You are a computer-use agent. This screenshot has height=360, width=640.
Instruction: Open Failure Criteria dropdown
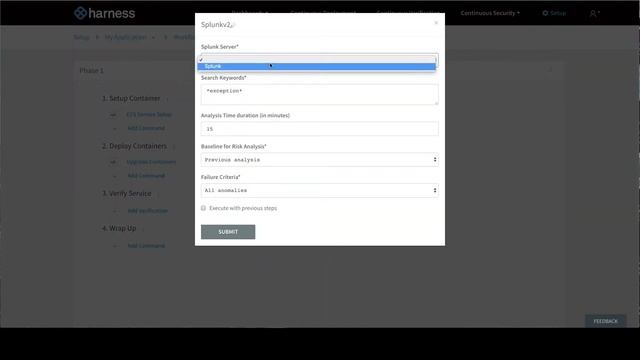[320, 190]
